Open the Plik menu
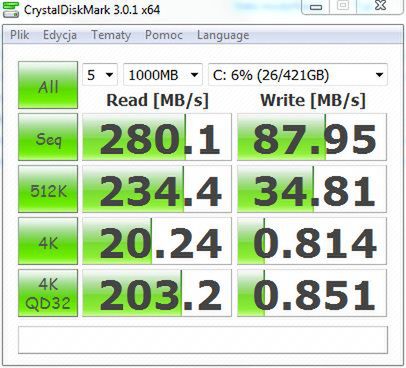This screenshot has width=406, height=368. pyautogui.click(x=19, y=35)
